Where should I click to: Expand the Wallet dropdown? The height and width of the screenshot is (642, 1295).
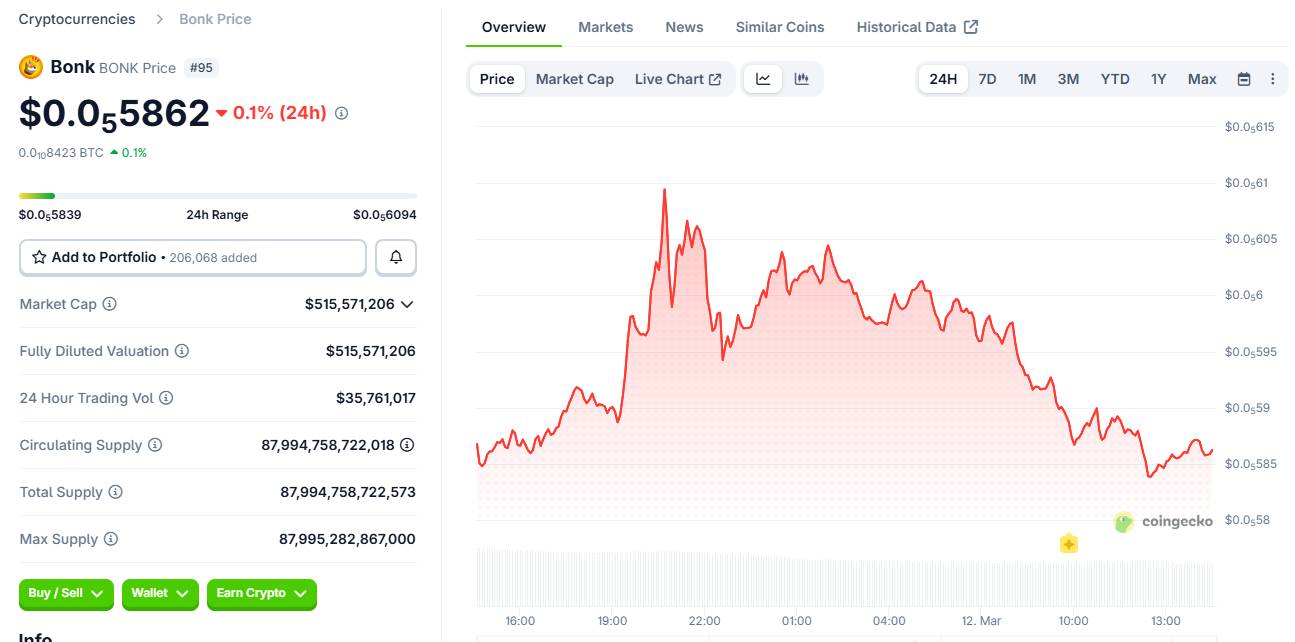coord(160,594)
